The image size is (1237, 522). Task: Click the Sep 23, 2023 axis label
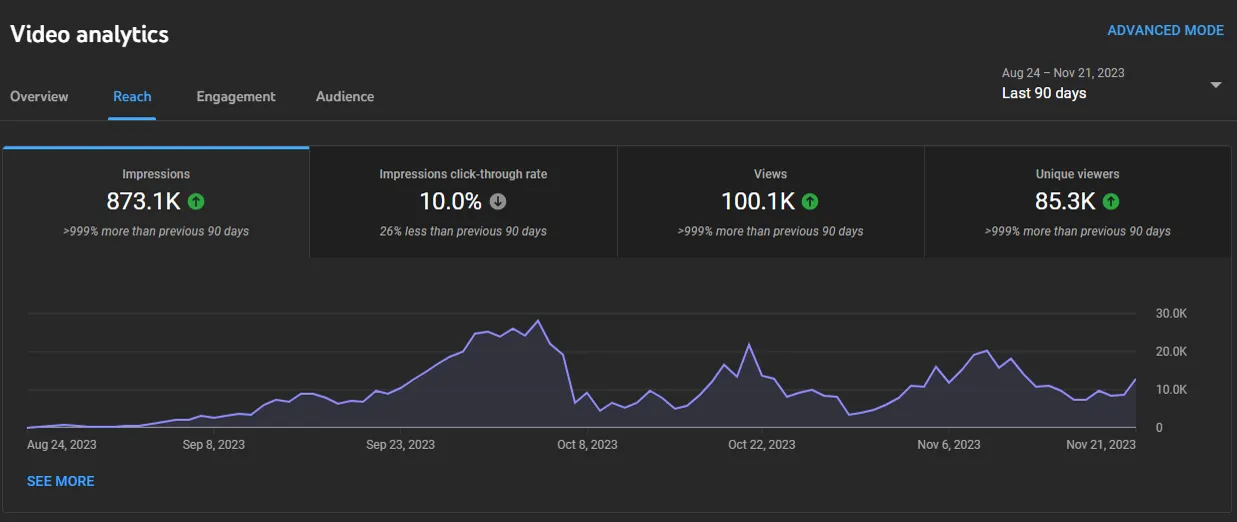pos(400,444)
